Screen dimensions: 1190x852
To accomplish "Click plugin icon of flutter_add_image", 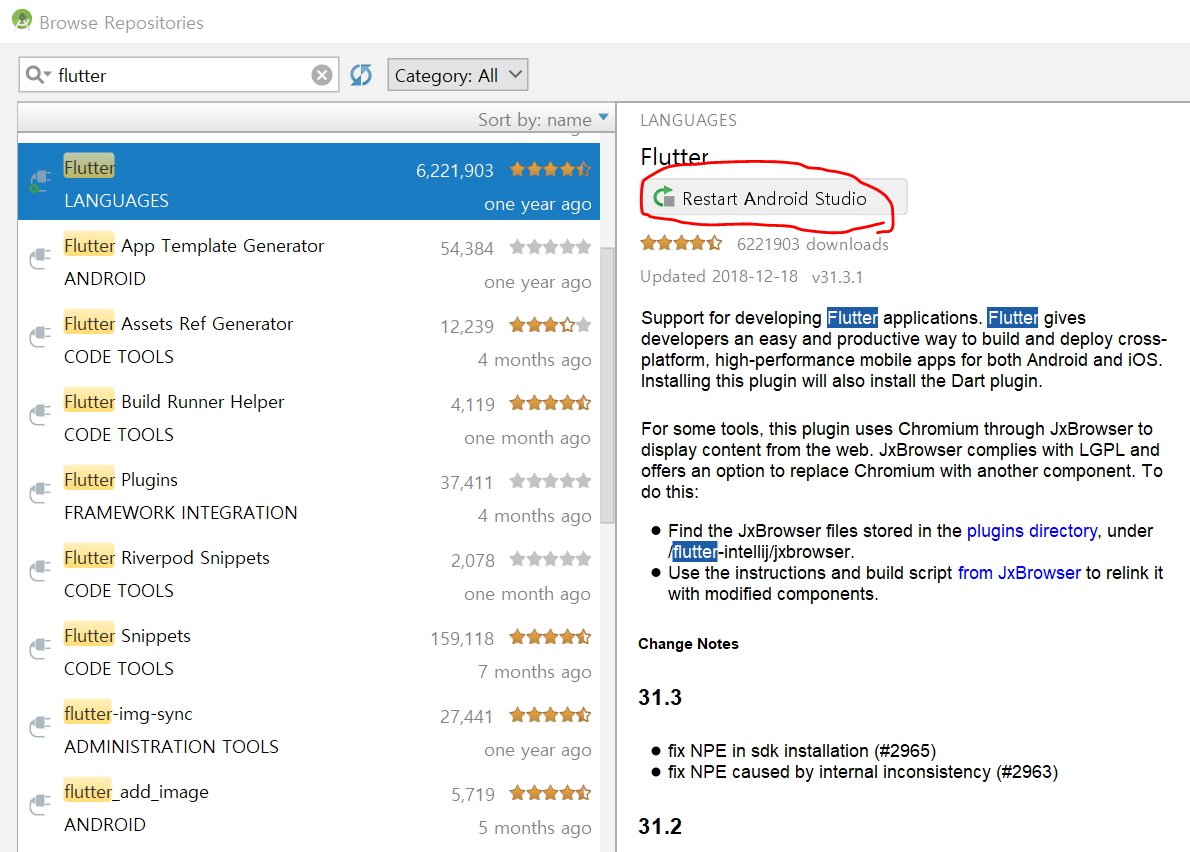I will click(x=39, y=804).
